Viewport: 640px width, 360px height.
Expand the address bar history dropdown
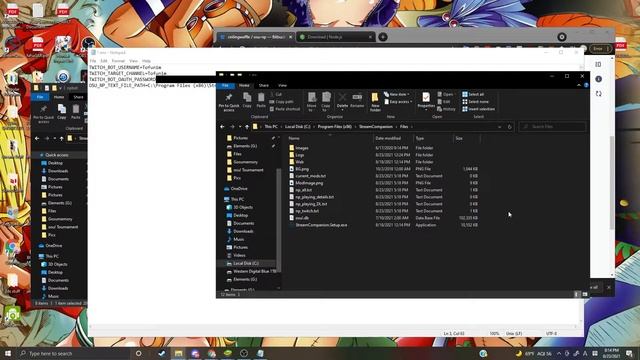(x=500, y=127)
